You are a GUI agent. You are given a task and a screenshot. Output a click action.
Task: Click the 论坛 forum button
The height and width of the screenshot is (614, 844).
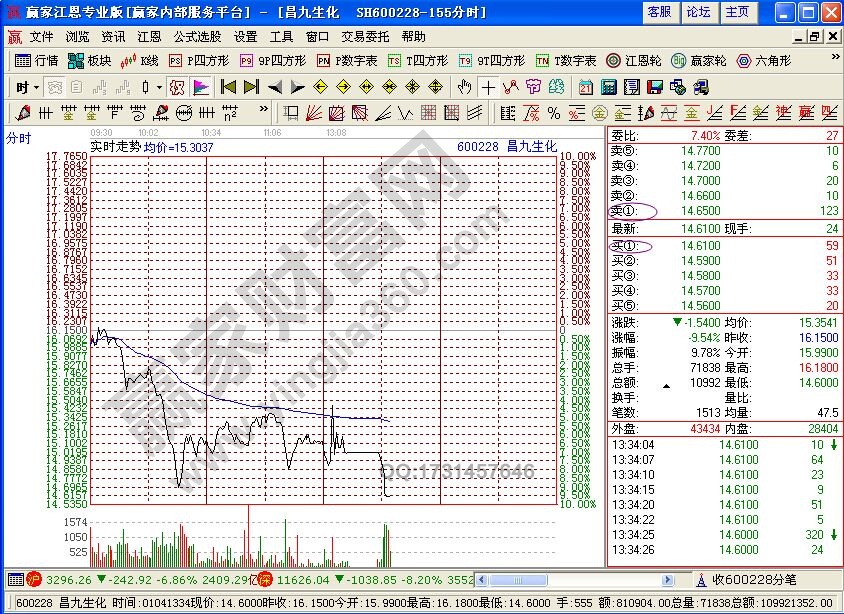click(x=698, y=12)
